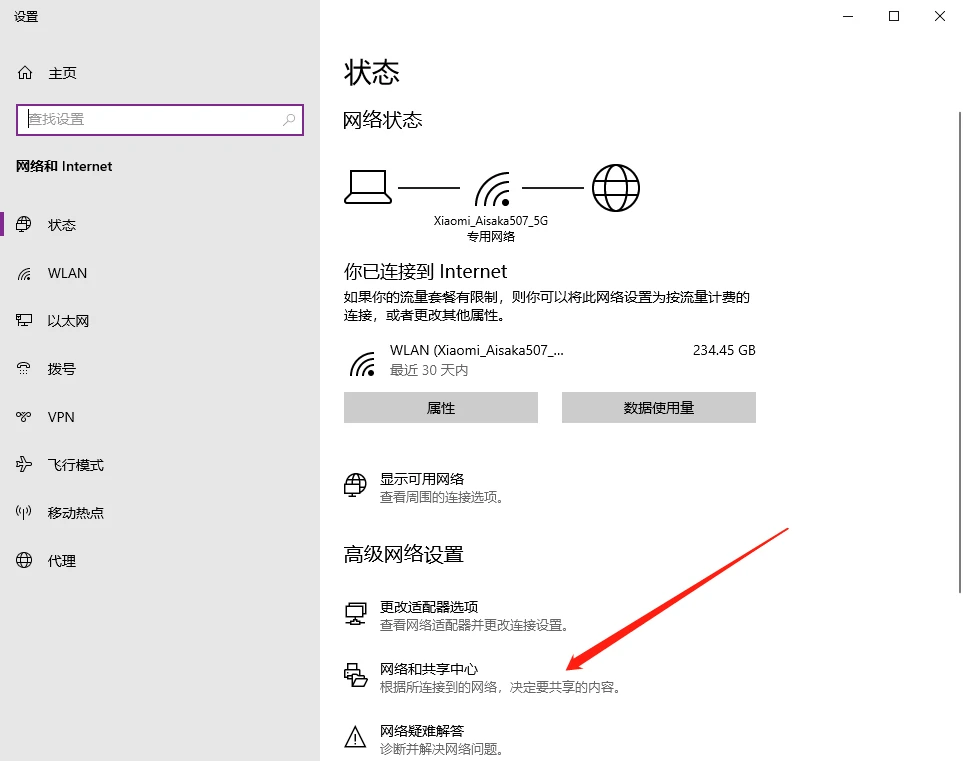Launch the Network troubleshooter (网络疑难解答) link
Image resolution: width=963 pixels, height=761 pixels.
[422, 731]
